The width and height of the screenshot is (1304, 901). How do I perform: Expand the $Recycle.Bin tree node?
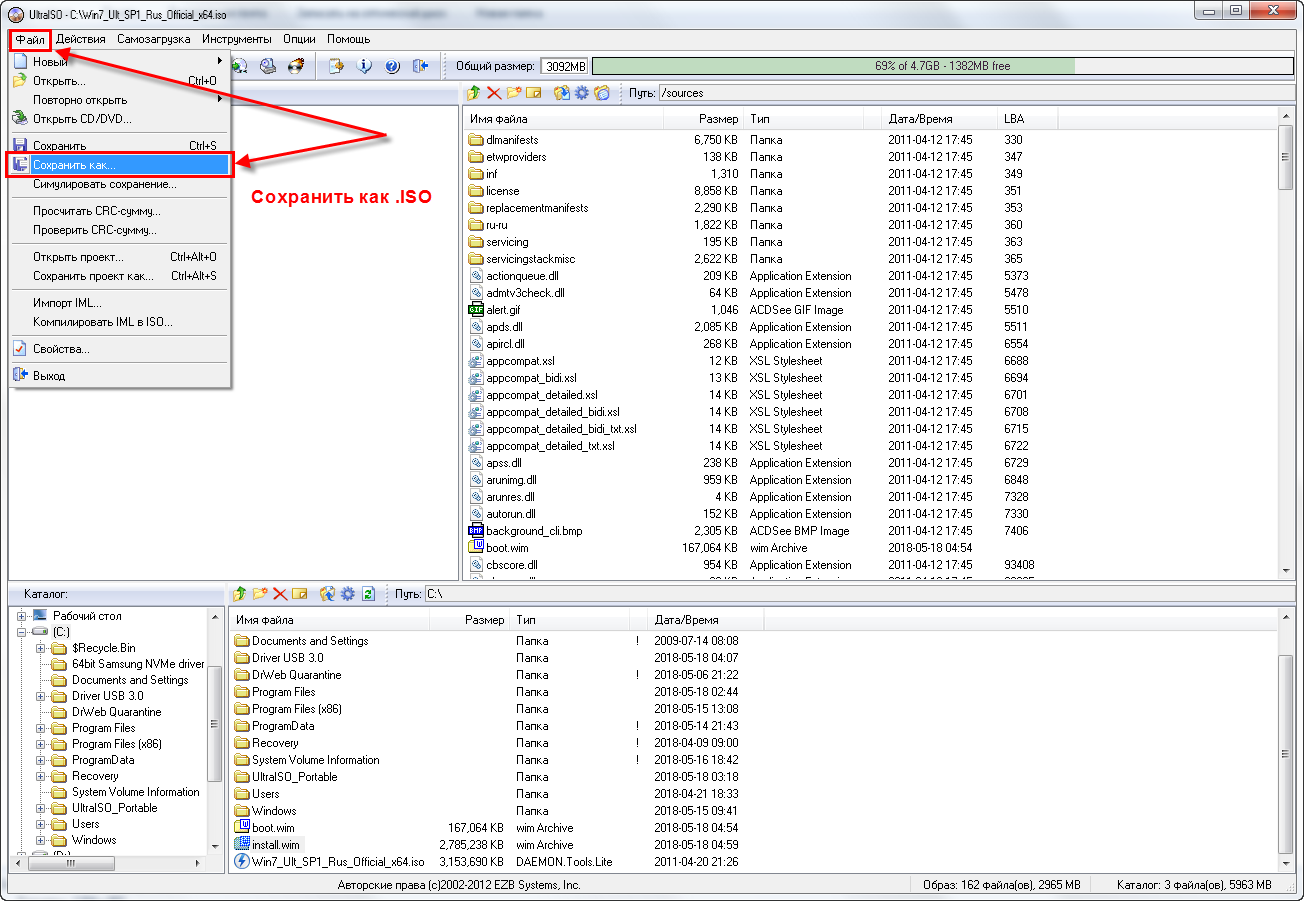click(41, 648)
